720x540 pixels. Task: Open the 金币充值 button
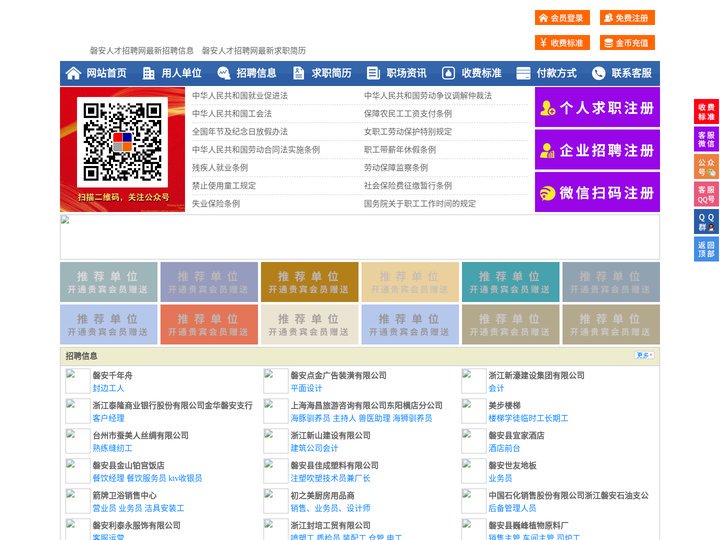(x=627, y=43)
